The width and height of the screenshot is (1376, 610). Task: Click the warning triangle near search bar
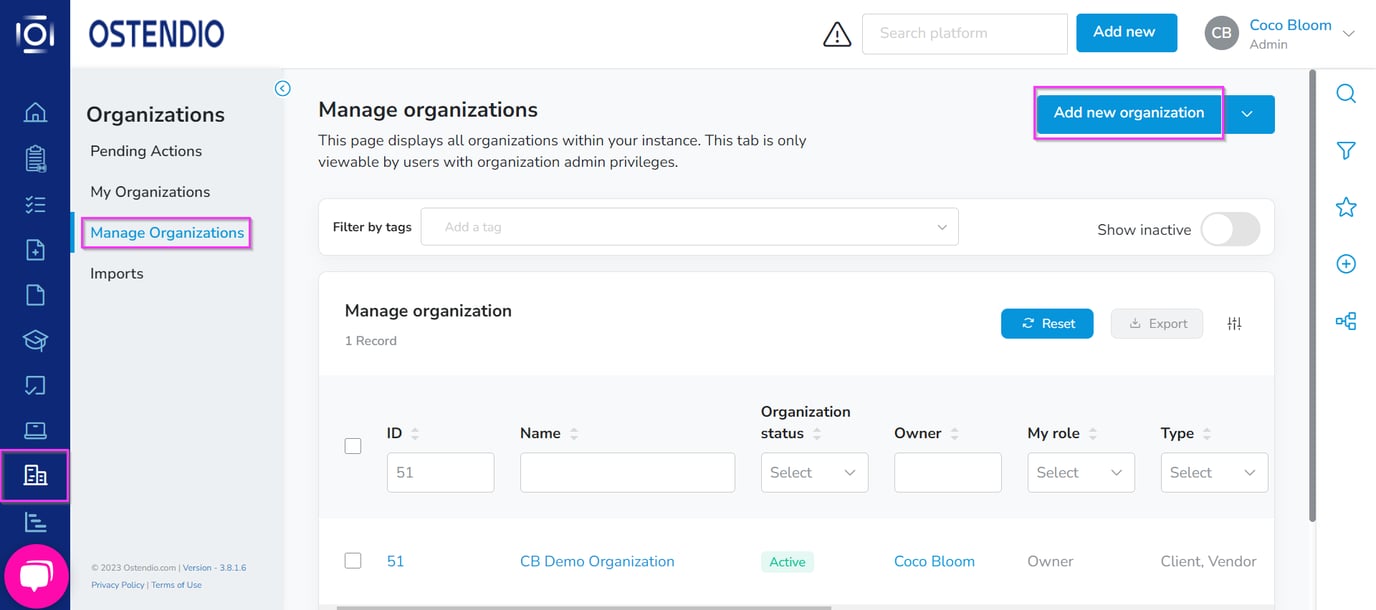(x=837, y=33)
